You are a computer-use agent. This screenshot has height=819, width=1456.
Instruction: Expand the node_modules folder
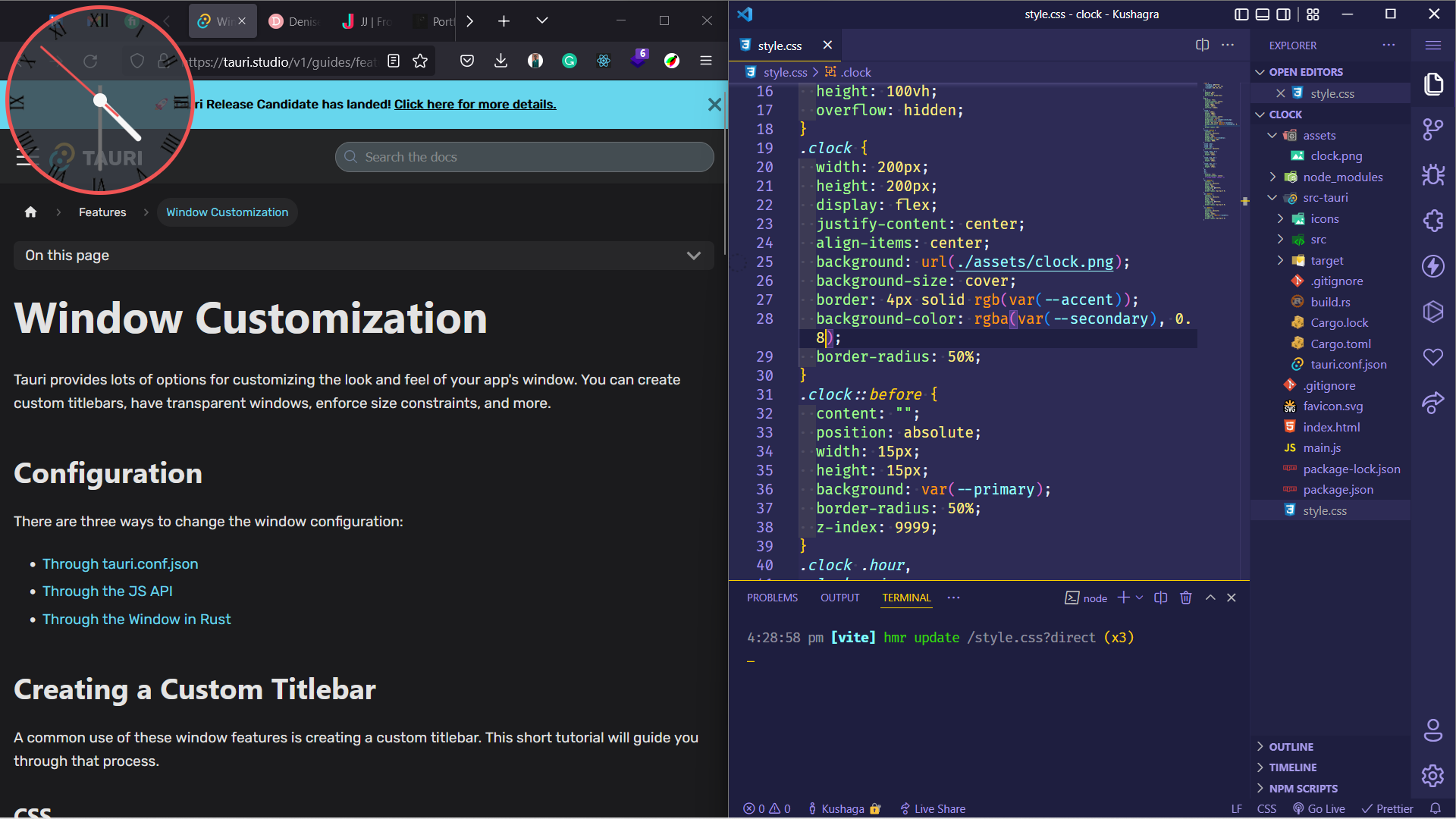click(1342, 177)
